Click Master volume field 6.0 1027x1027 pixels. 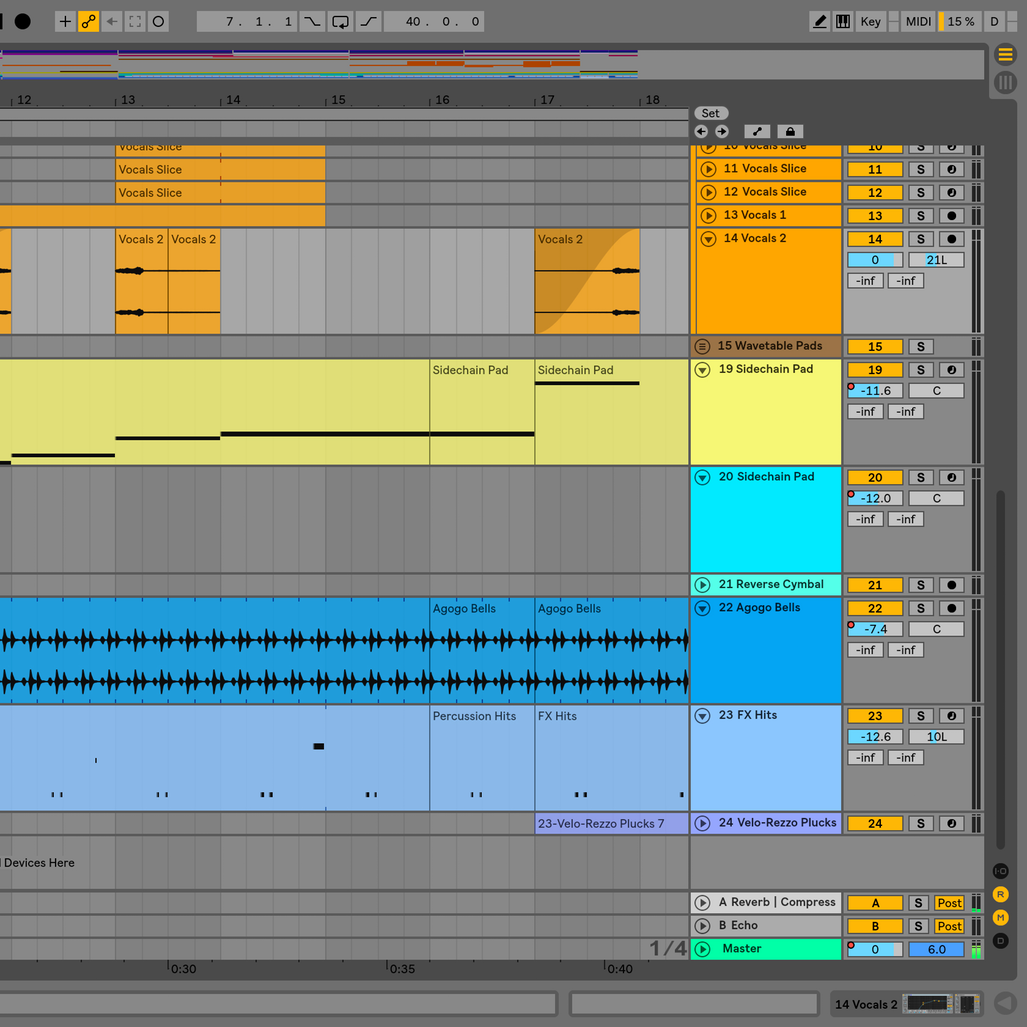pyautogui.click(x=937, y=950)
